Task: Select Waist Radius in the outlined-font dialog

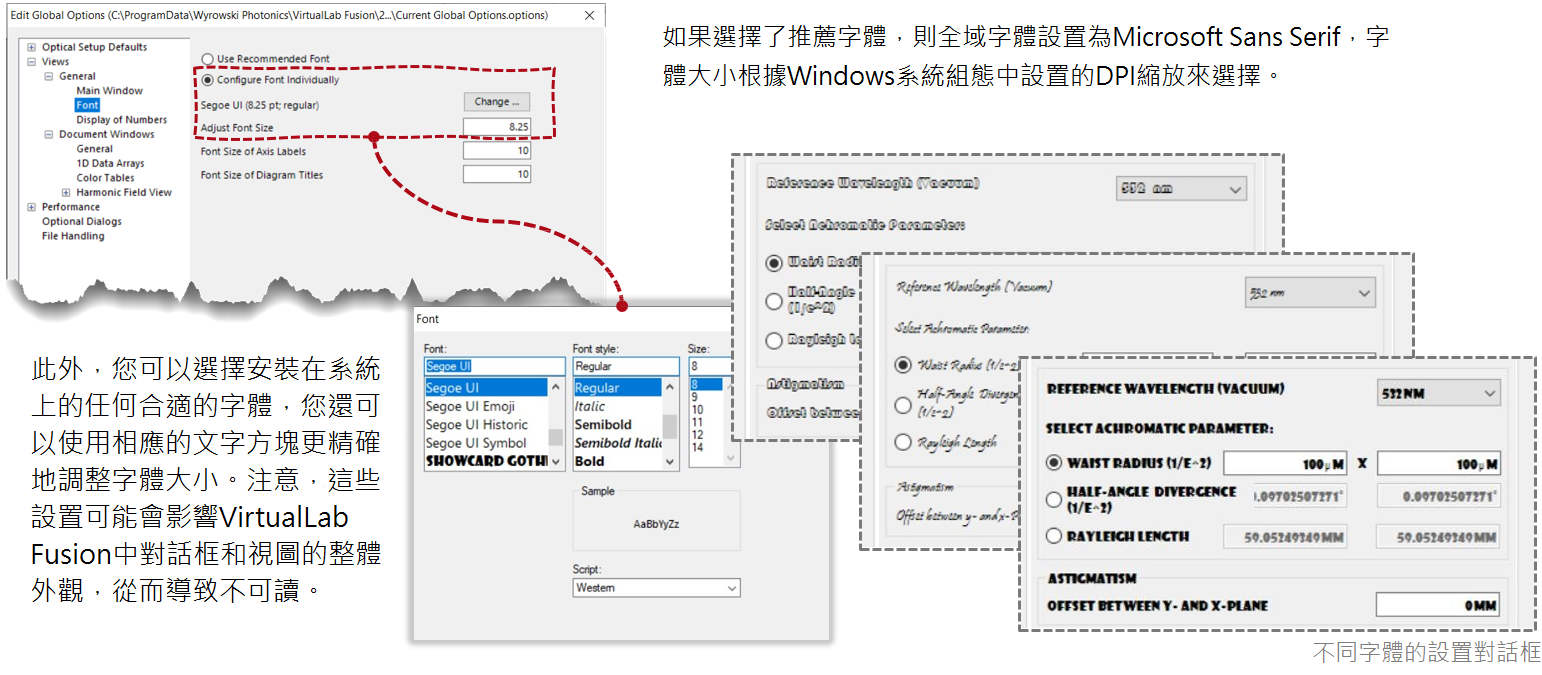Action: coord(773,262)
